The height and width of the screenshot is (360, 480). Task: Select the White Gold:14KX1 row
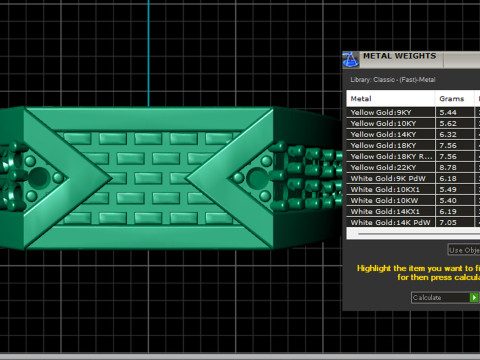click(413, 211)
